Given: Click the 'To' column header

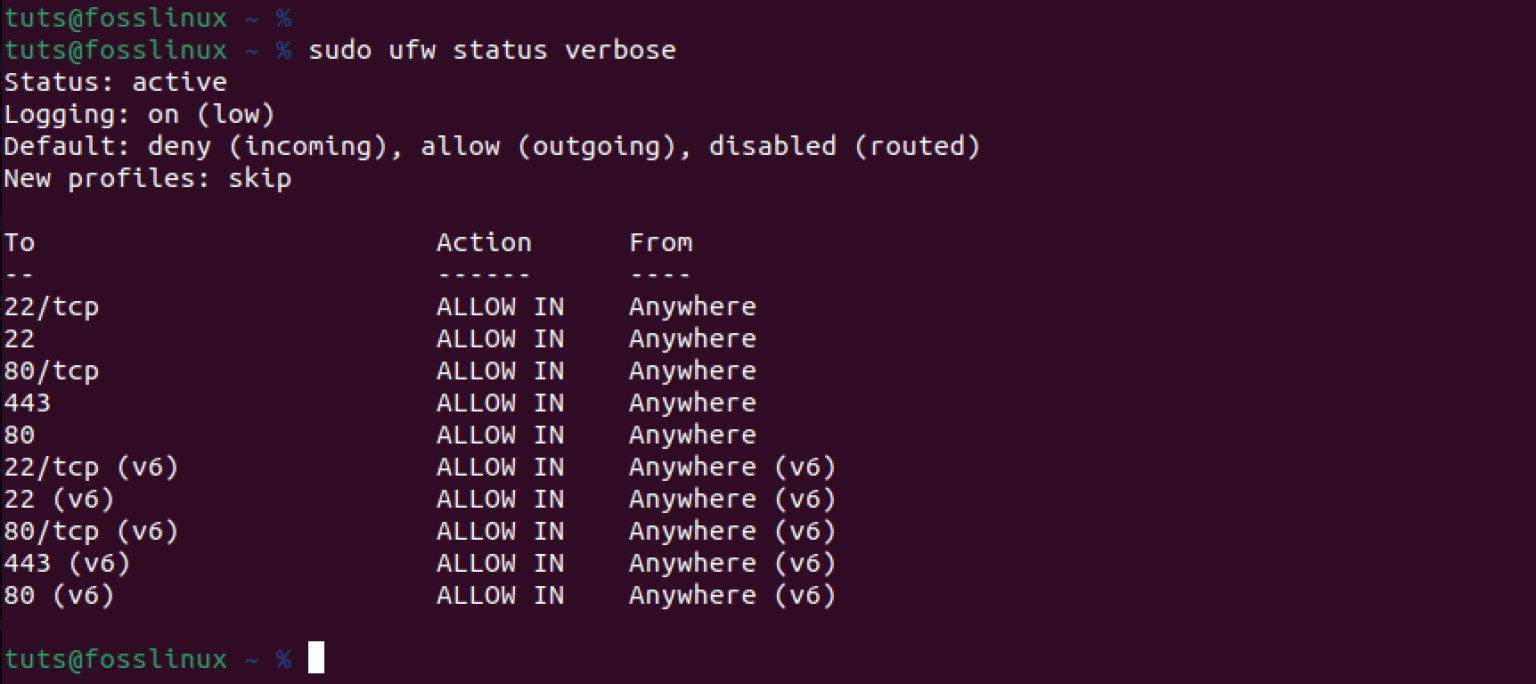Looking at the screenshot, I should (x=20, y=242).
